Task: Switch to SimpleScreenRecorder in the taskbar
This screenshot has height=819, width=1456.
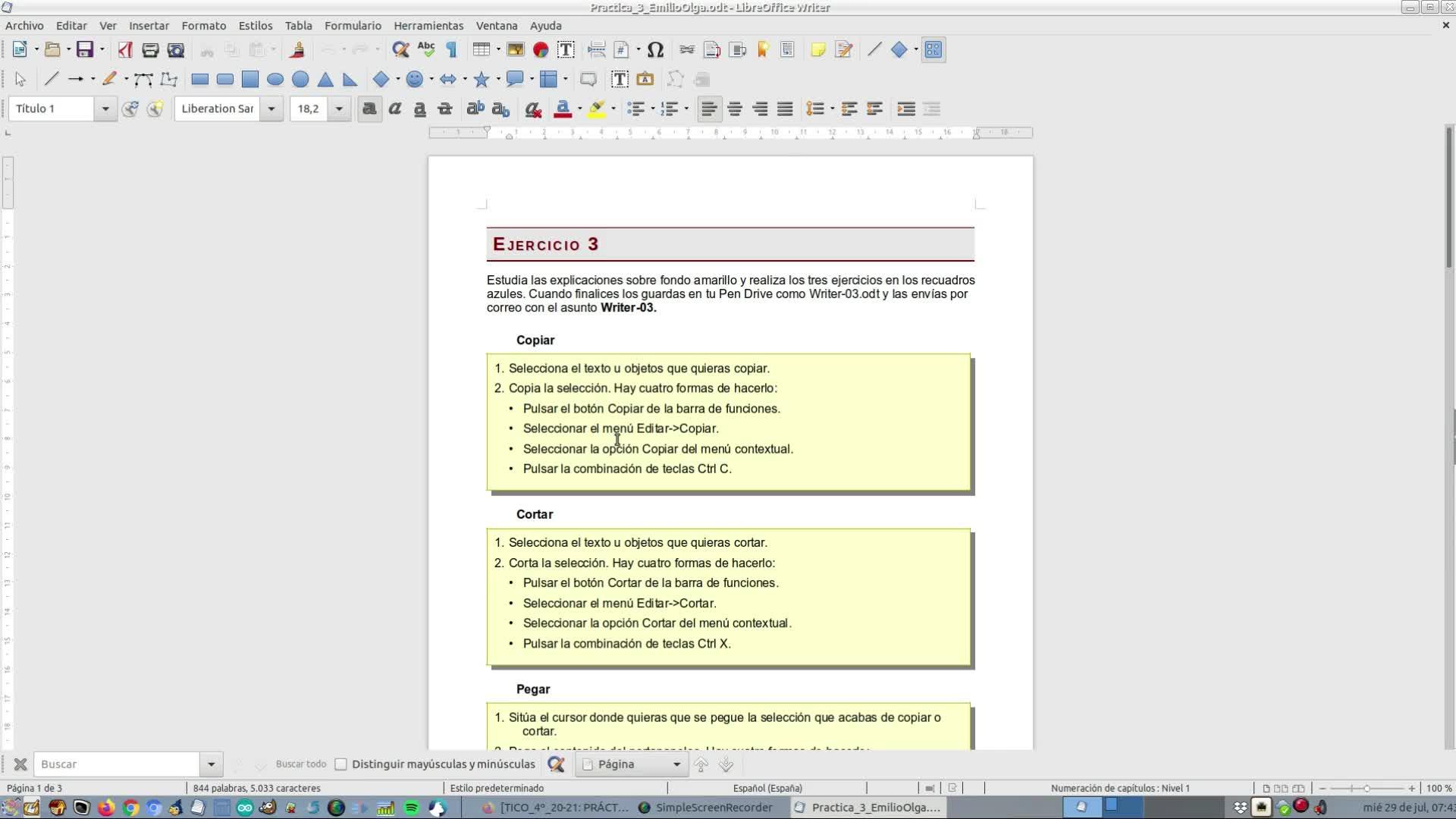Action: [x=705, y=808]
